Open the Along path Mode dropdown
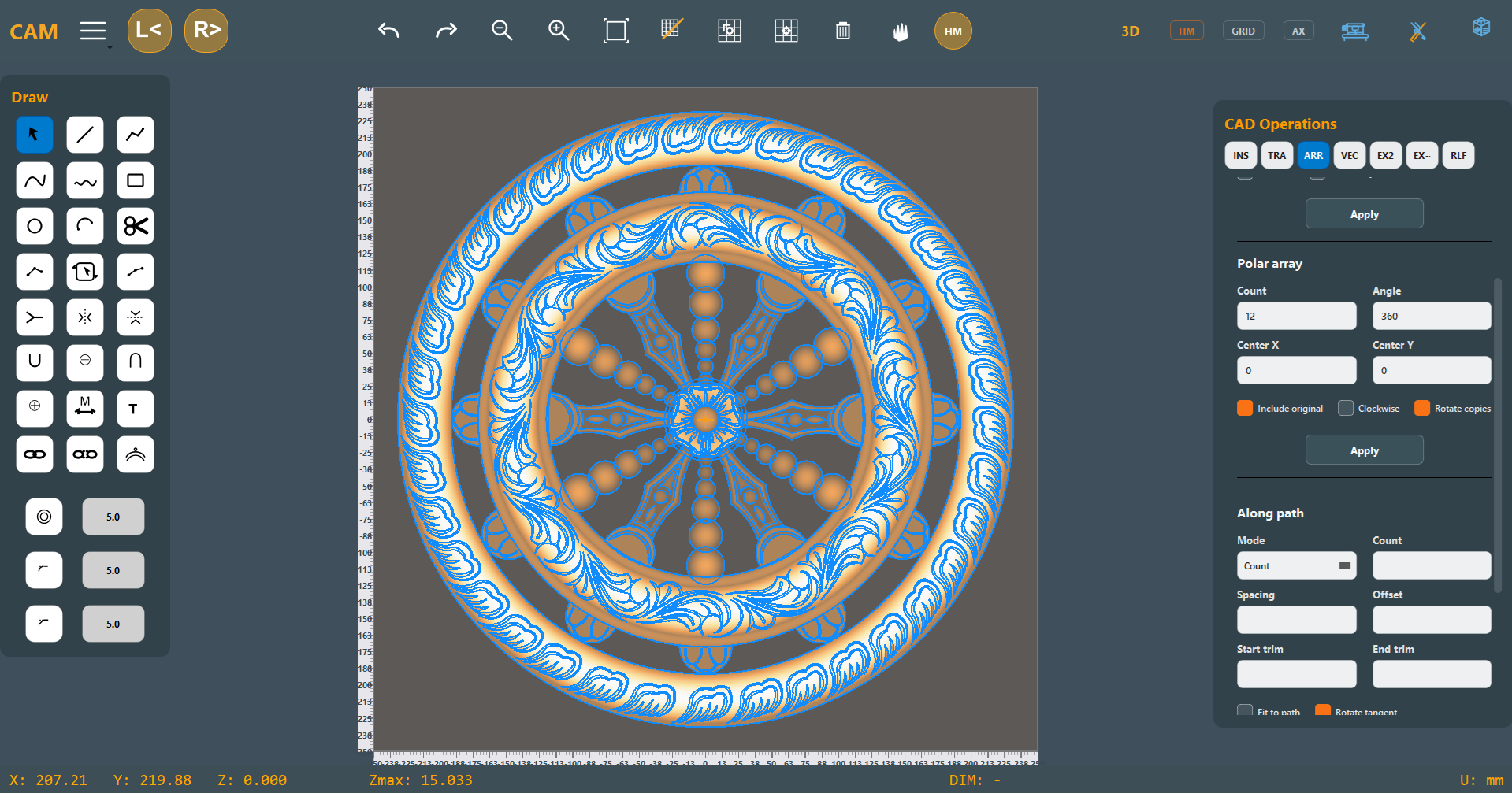The height and width of the screenshot is (793, 1512). (1297, 565)
